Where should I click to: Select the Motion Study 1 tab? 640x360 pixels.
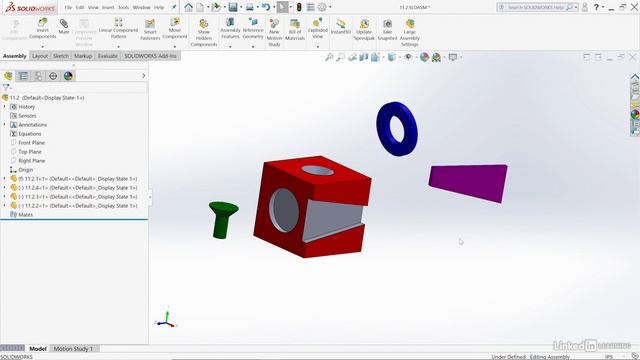coord(73,349)
